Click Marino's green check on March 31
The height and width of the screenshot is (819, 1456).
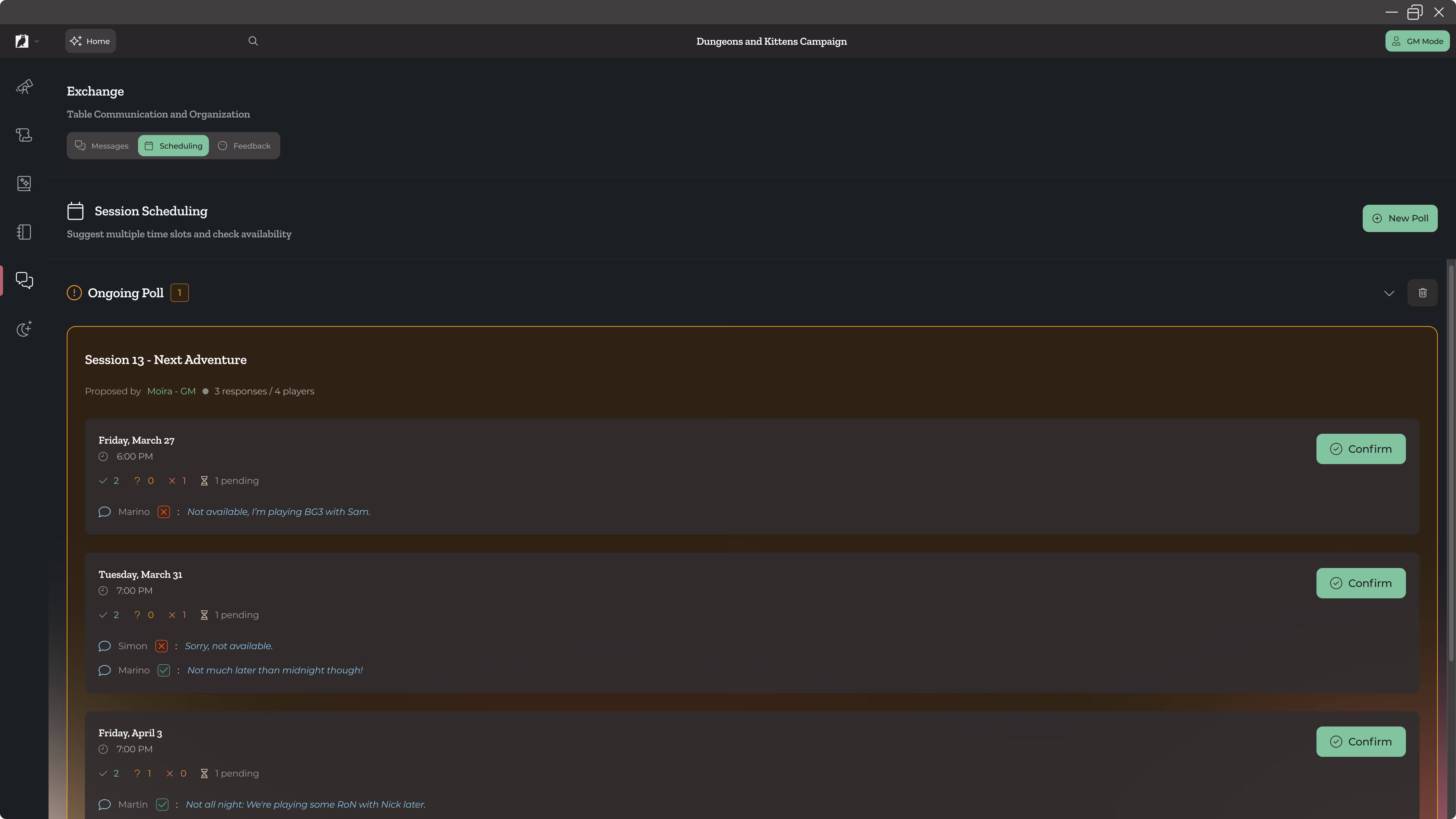(x=164, y=670)
